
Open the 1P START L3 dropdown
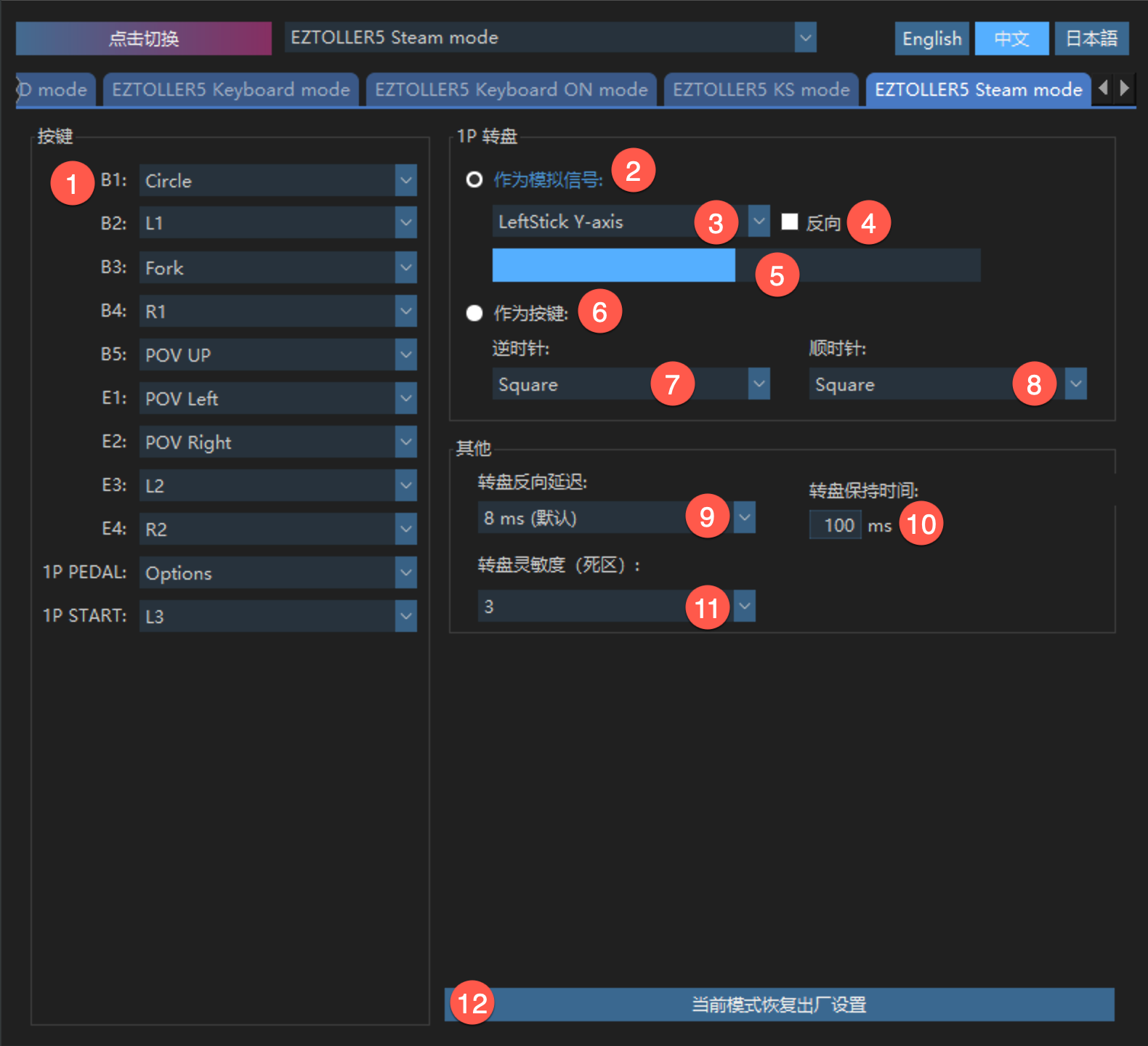[278, 616]
